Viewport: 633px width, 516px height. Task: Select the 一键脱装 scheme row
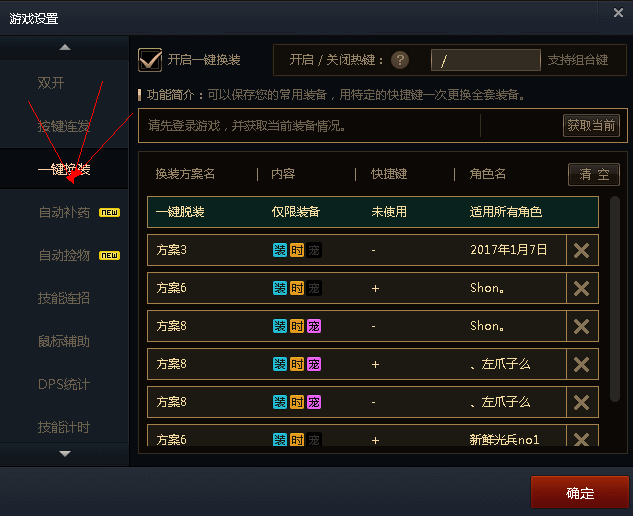[x=373, y=212]
